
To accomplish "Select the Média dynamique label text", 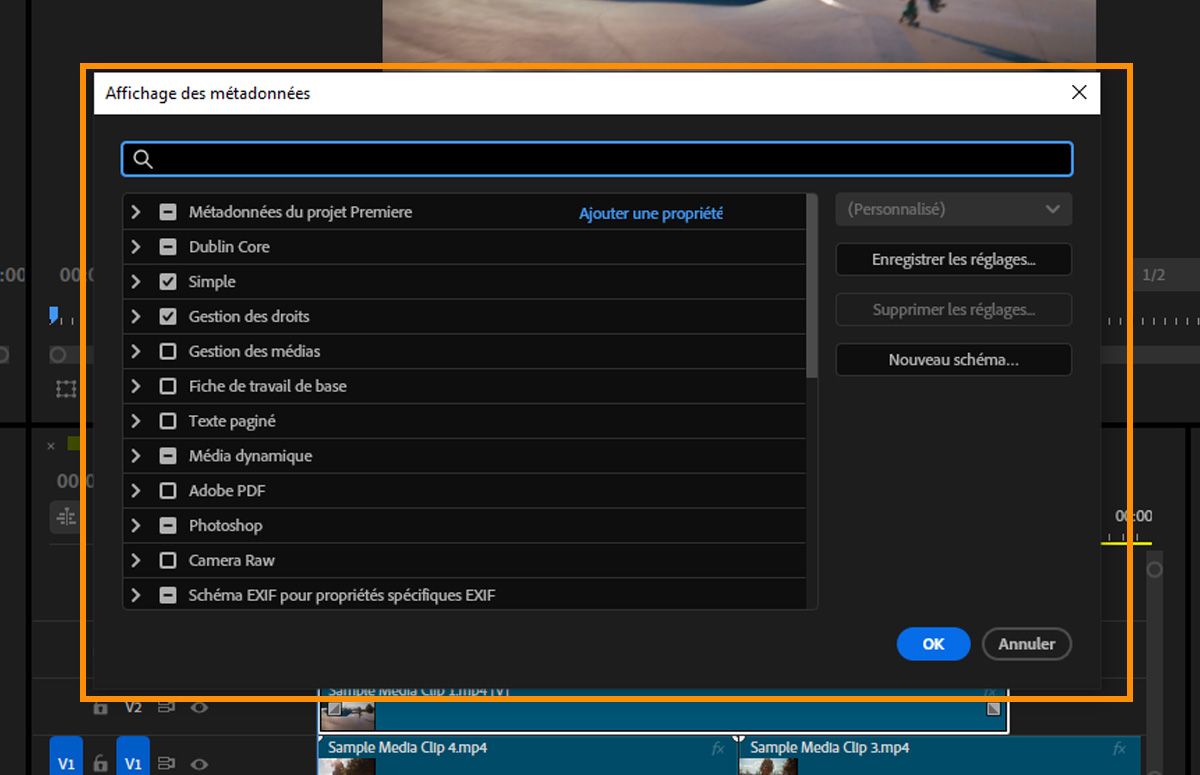I will pyautogui.click(x=250, y=456).
